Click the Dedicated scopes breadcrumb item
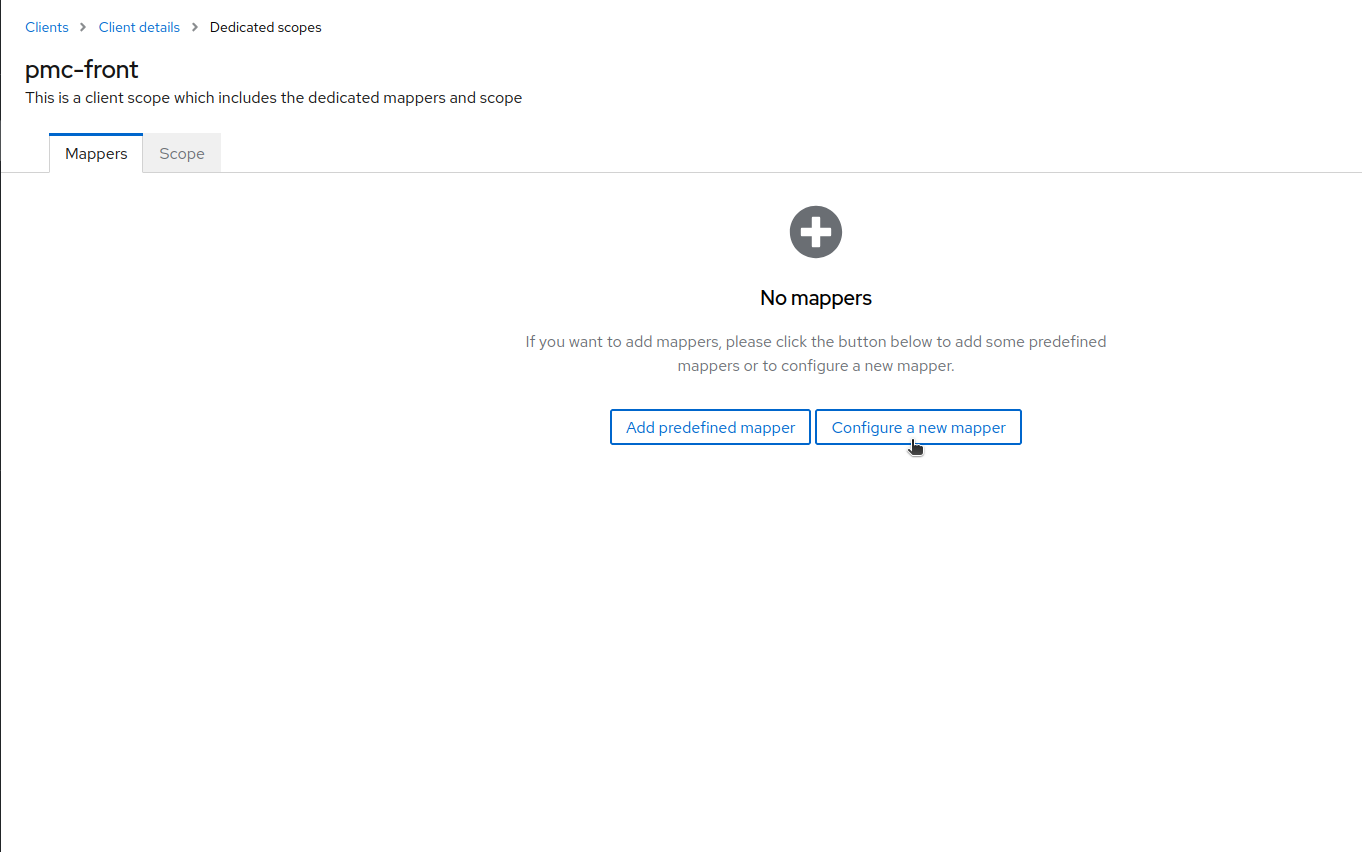 [265, 28]
